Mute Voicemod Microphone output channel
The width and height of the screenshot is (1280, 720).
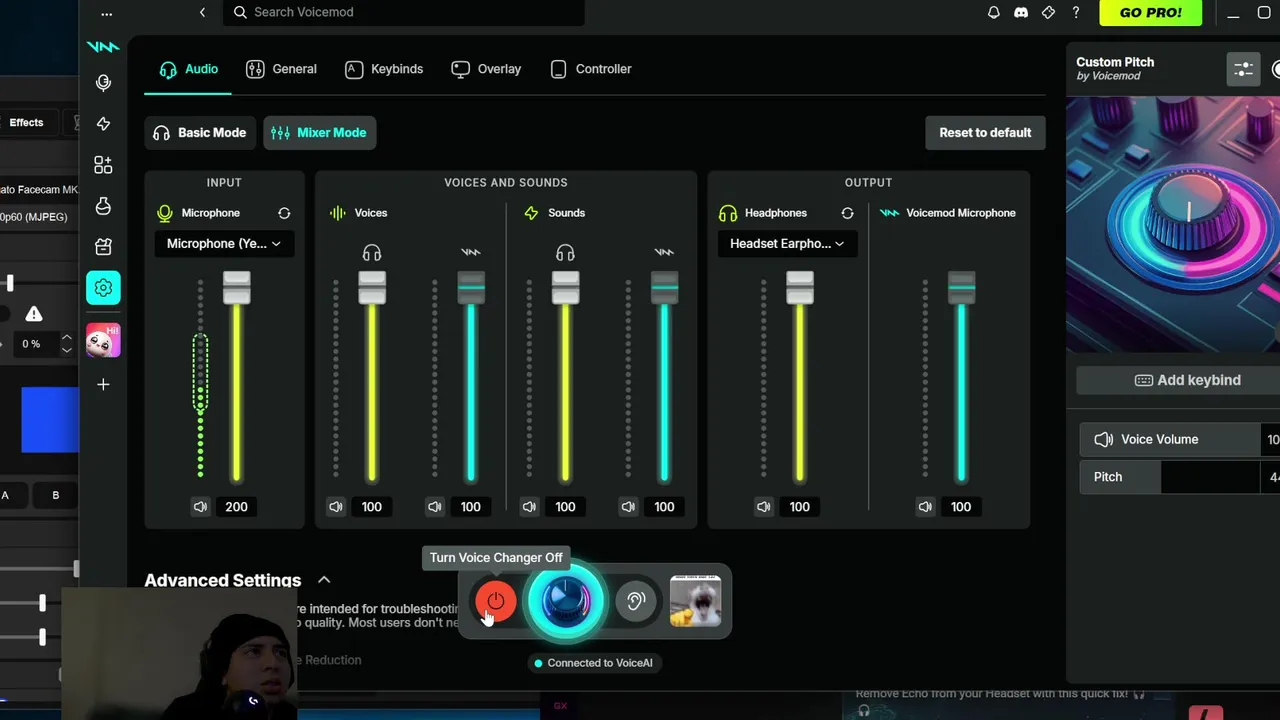coord(925,507)
